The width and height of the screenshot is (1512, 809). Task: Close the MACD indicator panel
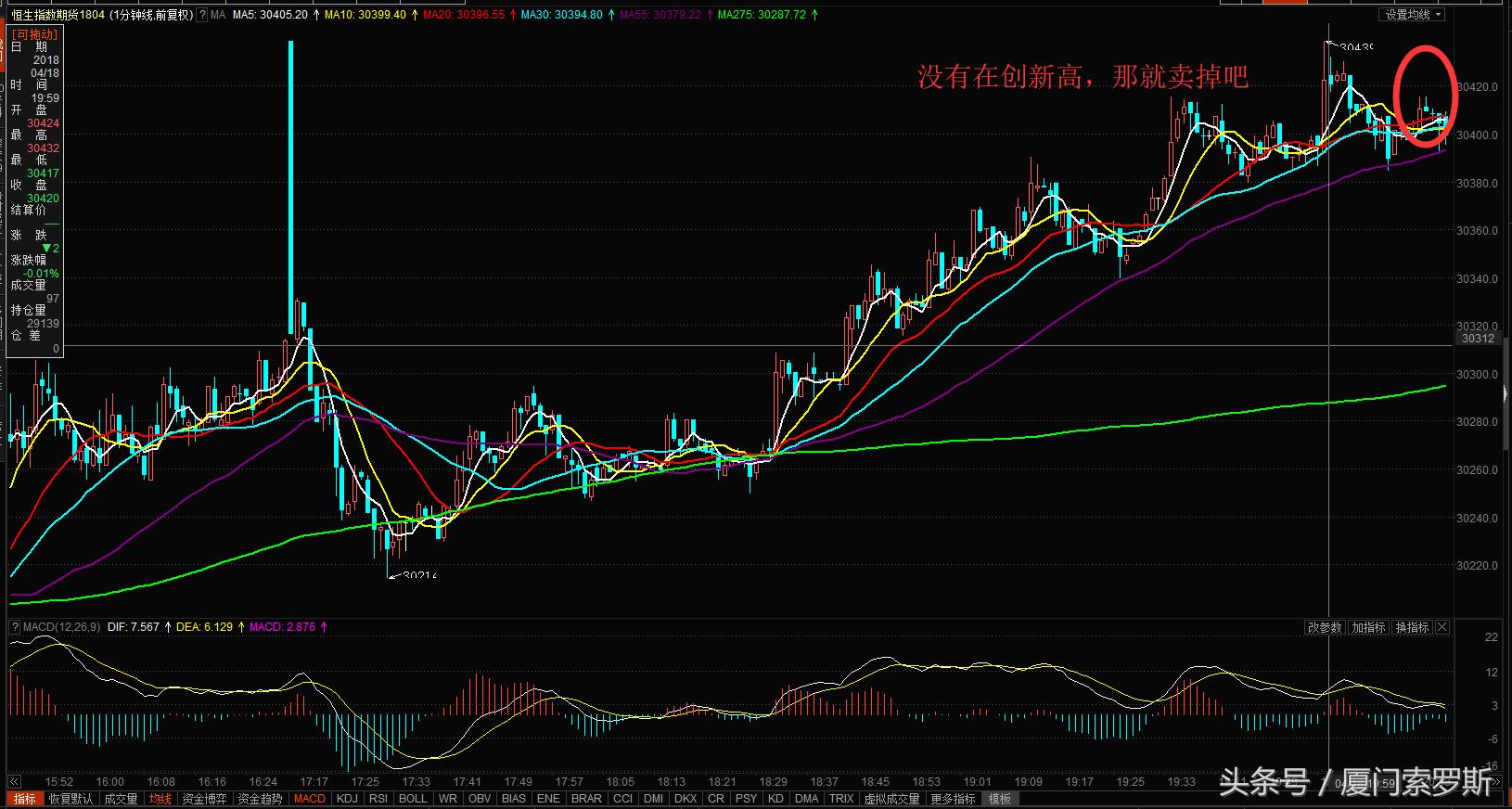click(1442, 627)
